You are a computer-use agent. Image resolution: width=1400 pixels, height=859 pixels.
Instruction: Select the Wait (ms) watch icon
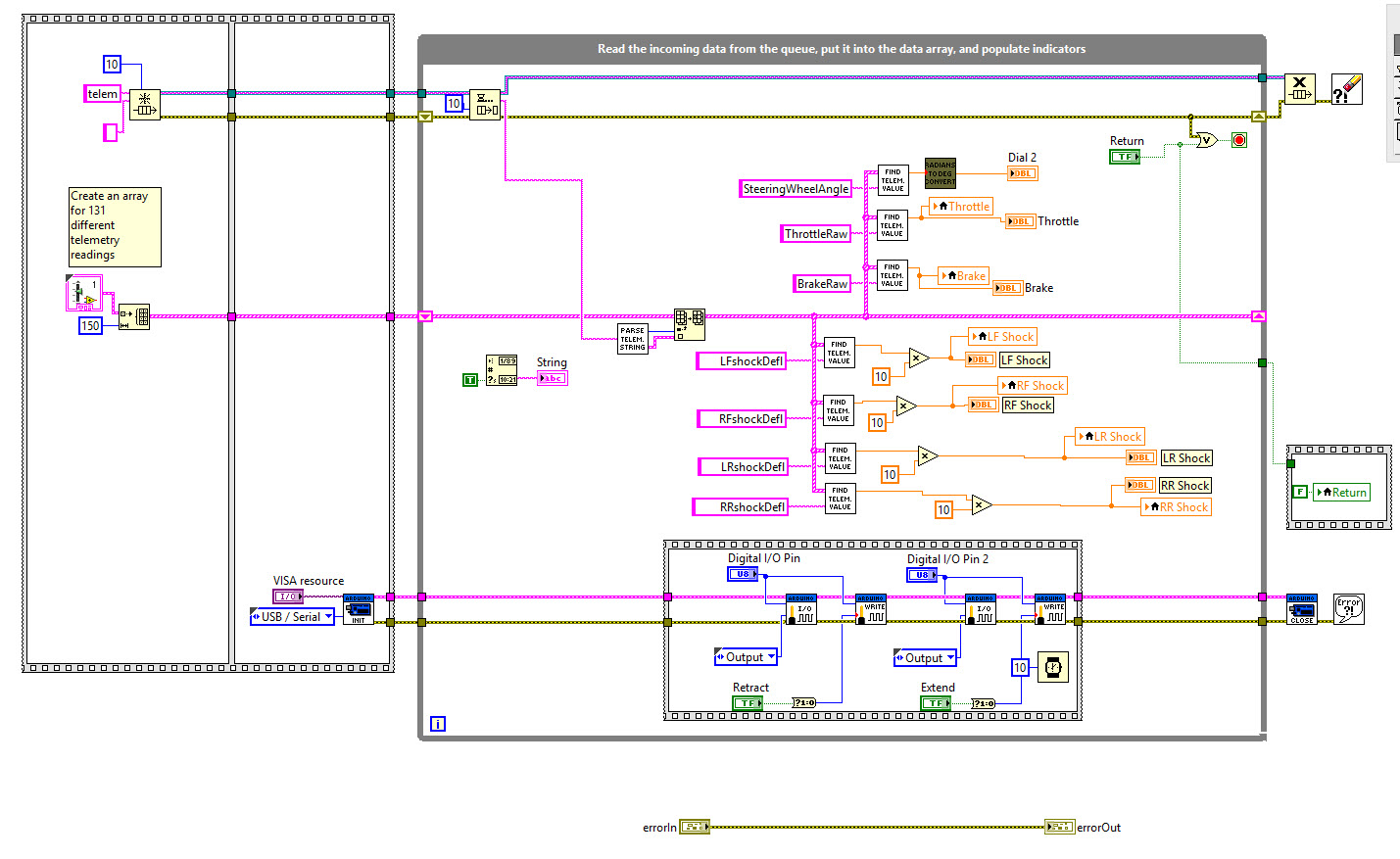tap(1053, 668)
